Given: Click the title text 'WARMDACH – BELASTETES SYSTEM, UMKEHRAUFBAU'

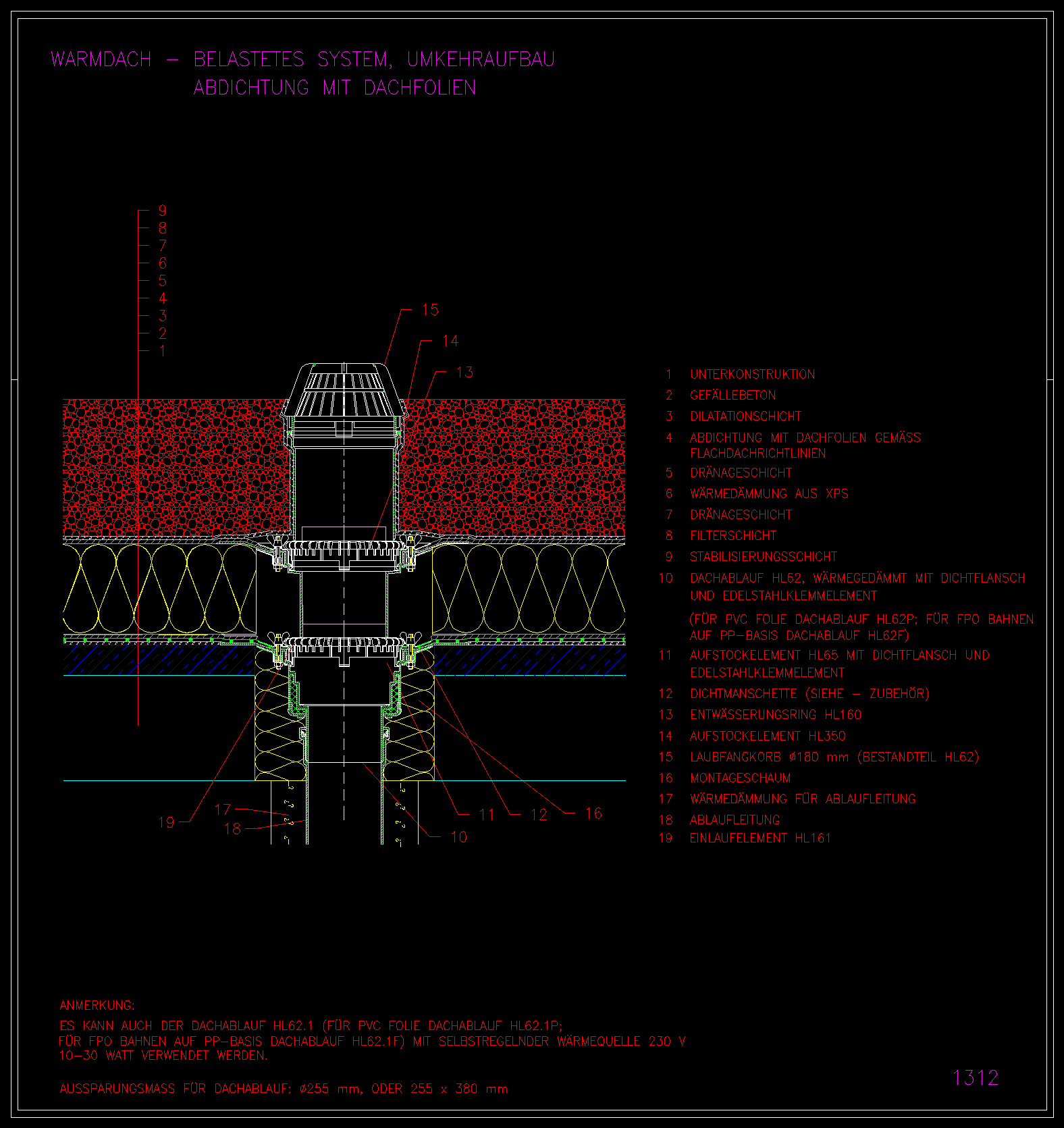Looking at the screenshot, I should coord(303,59).
